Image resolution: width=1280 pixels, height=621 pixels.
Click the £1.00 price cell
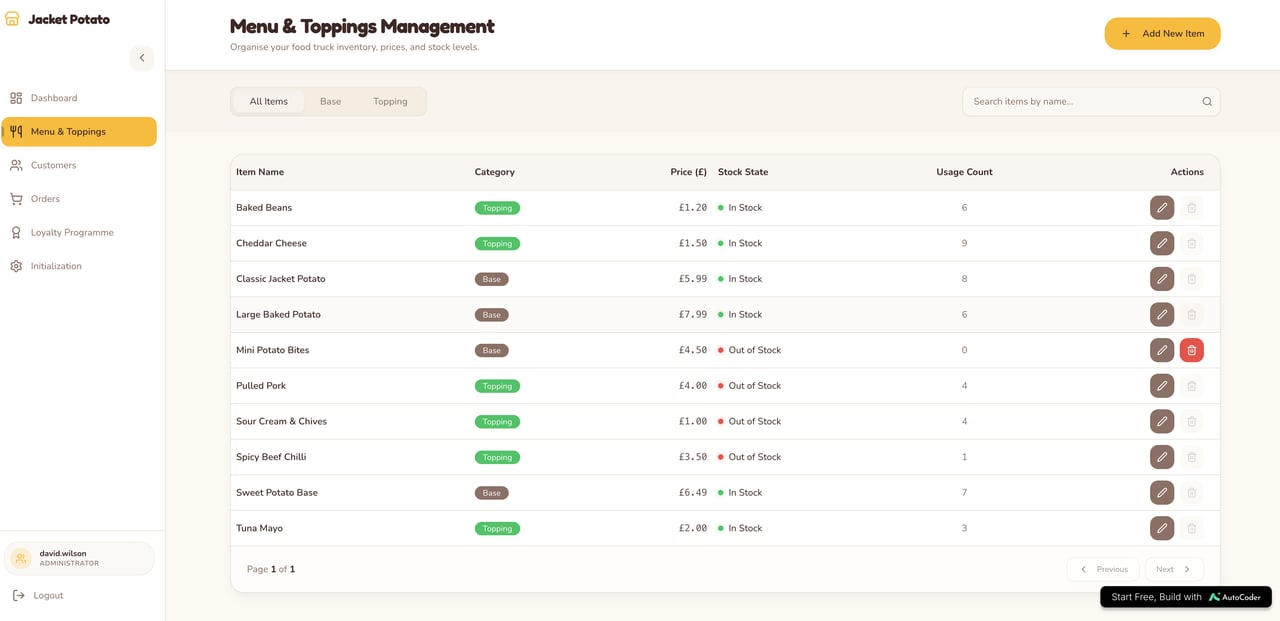(693, 422)
